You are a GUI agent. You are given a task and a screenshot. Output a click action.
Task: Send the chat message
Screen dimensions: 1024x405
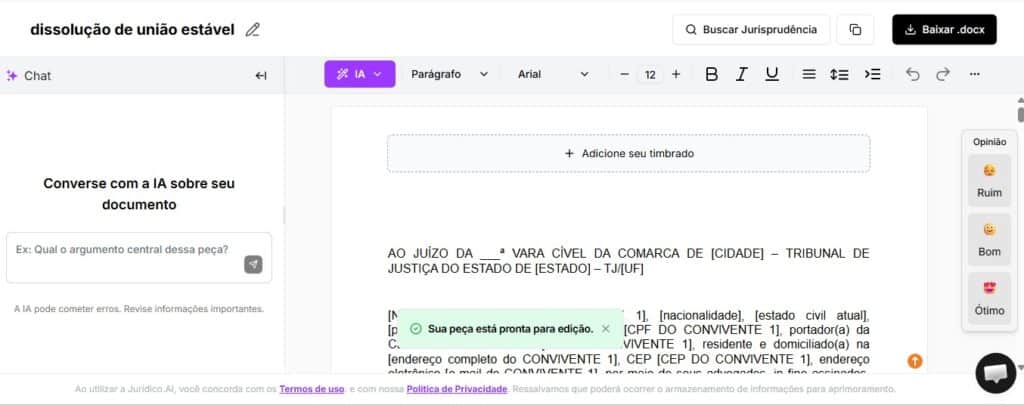(253, 264)
